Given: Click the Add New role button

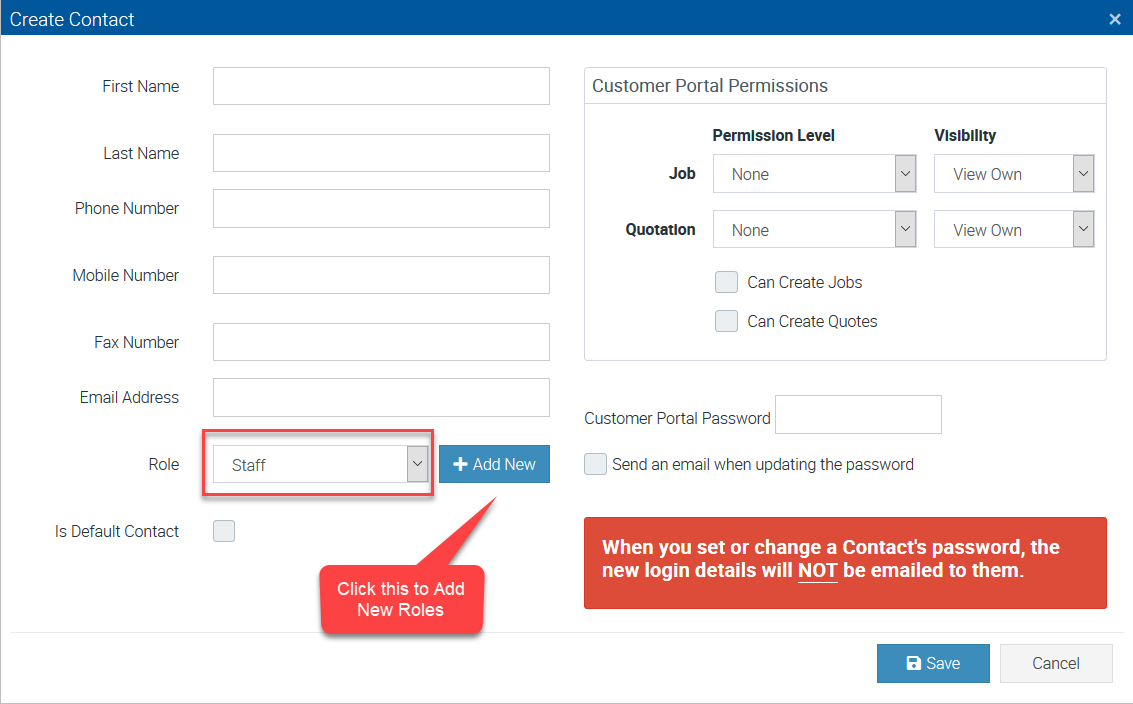Looking at the screenshot, I should click(x=494, y=464).
